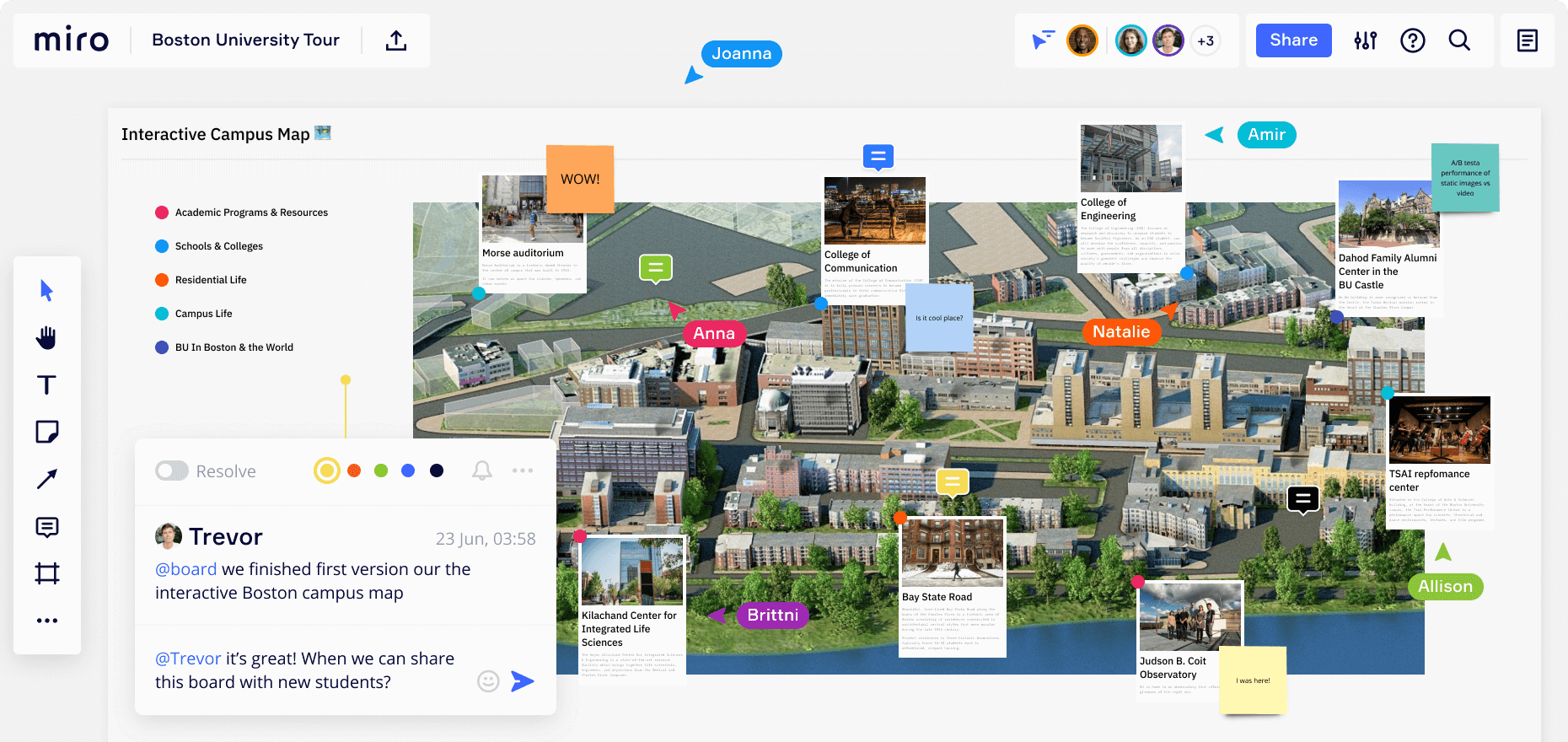
Task: Choose the blue comment color
Action: 408,470
